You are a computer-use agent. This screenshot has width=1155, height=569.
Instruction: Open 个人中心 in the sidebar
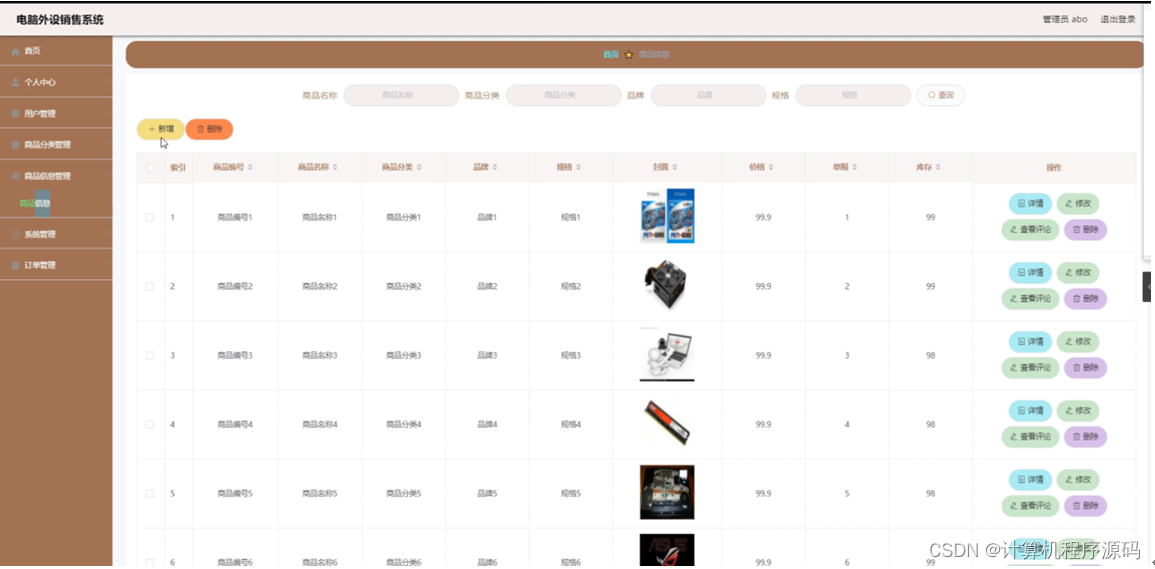coord(56,82)
